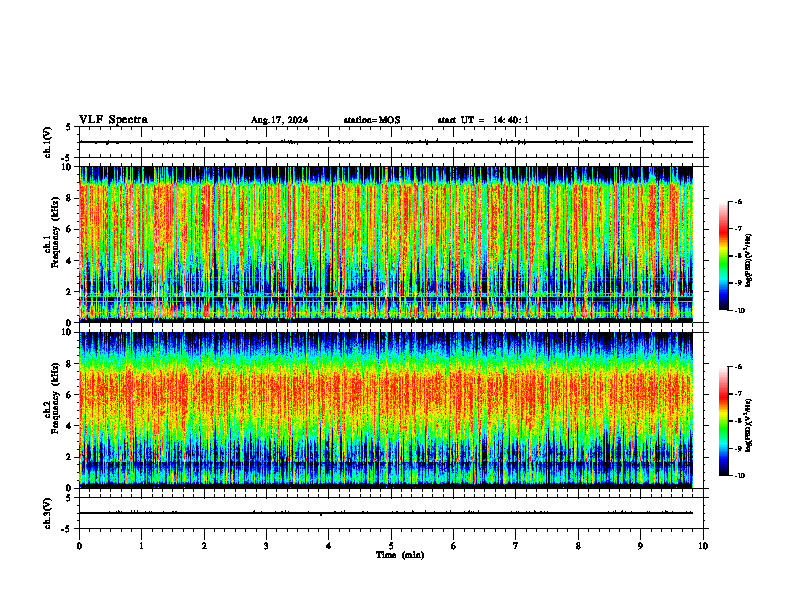Click time-axis tick label "4"
The height and width of the screenshot is (612, 792).
click(329, 546)
